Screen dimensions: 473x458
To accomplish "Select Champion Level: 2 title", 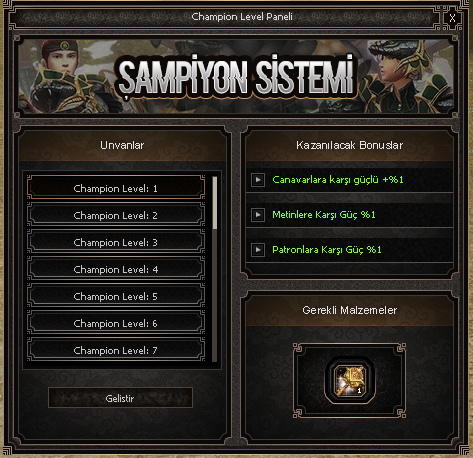I will coord(116,215).
